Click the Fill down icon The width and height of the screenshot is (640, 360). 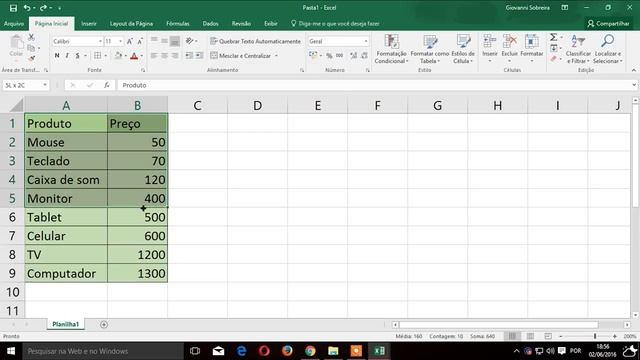pos(553,48)
